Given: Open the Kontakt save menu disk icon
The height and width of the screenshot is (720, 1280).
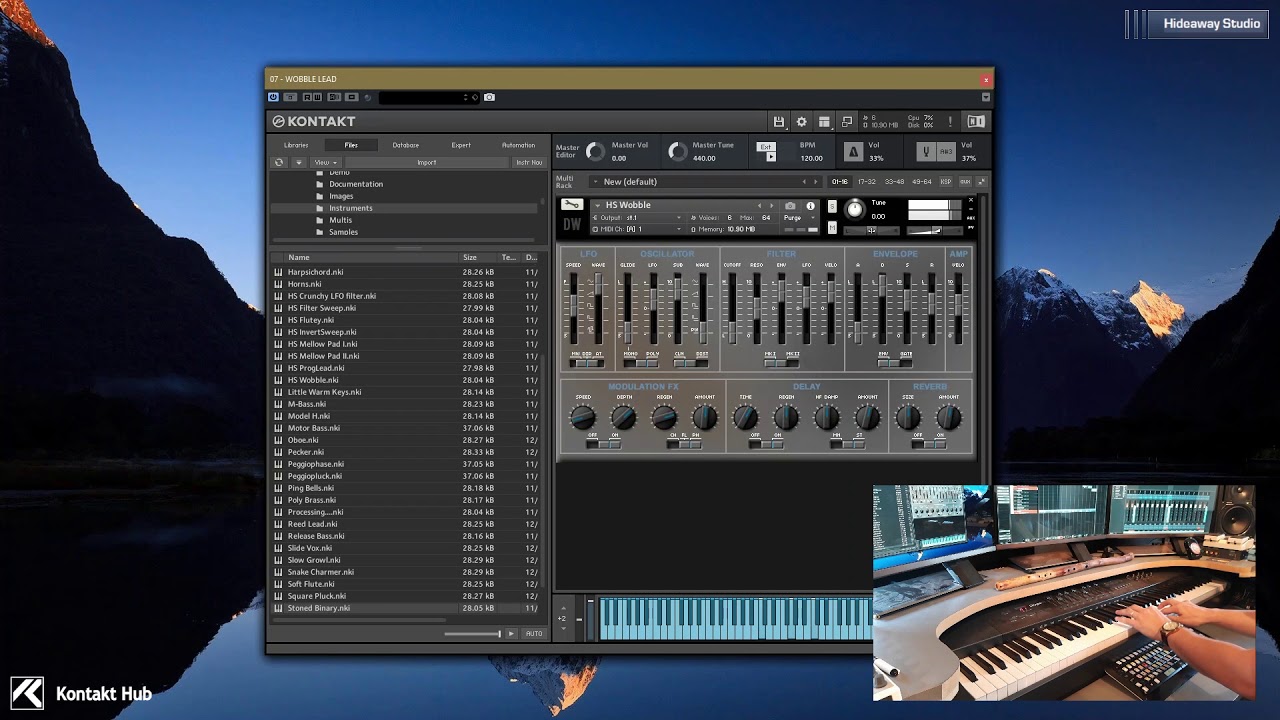Looking at the screenshot, I should (779, 122).
